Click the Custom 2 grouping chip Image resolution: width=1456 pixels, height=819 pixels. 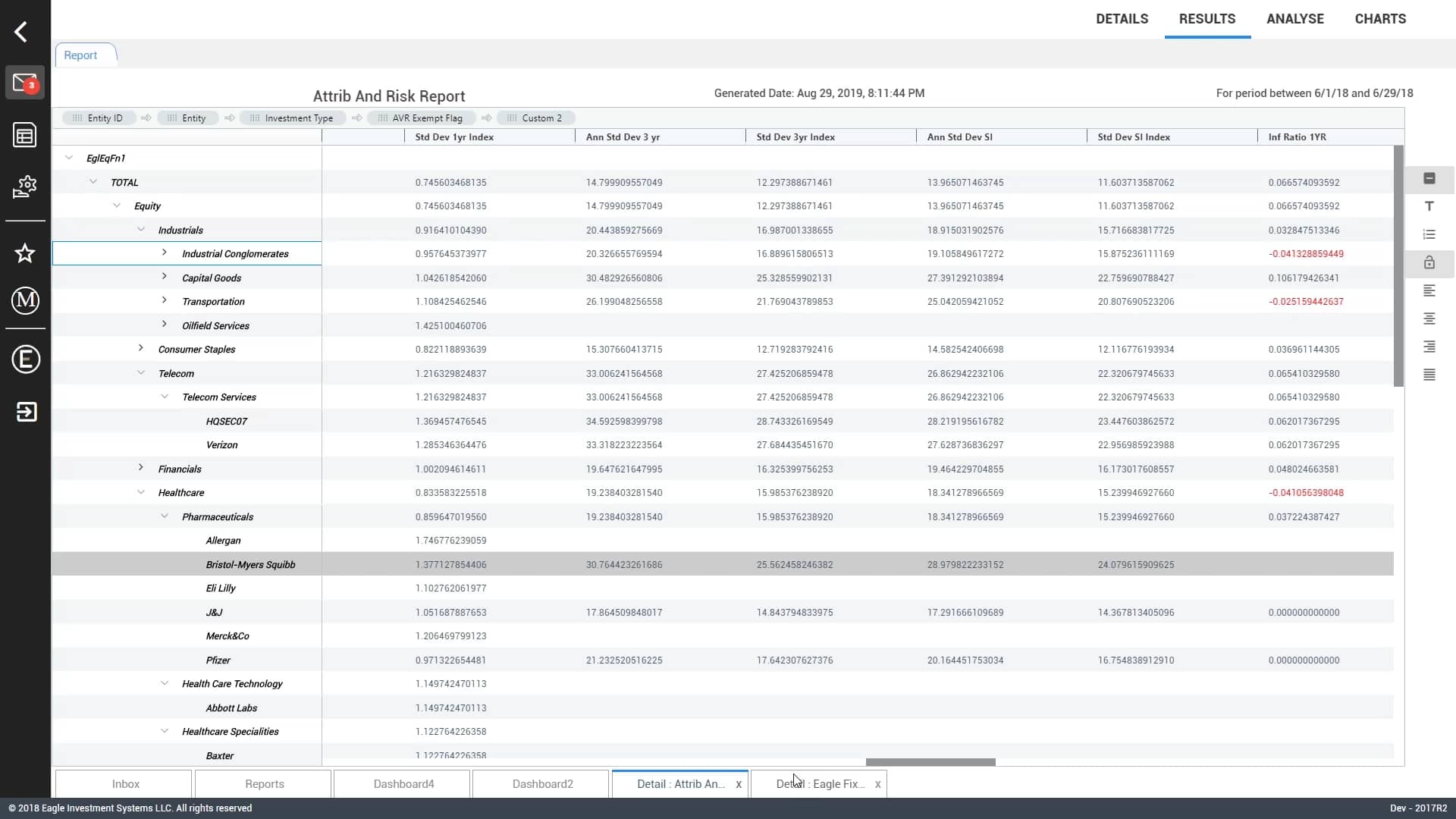click(x=536, y=118)
